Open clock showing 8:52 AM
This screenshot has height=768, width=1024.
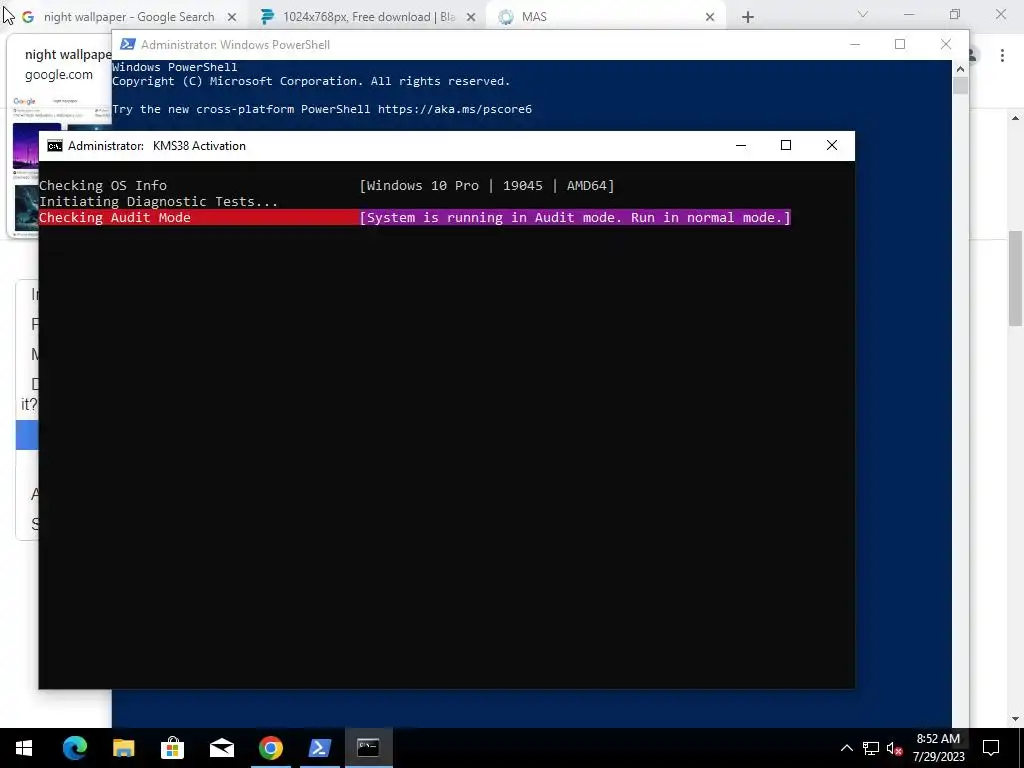938,748
